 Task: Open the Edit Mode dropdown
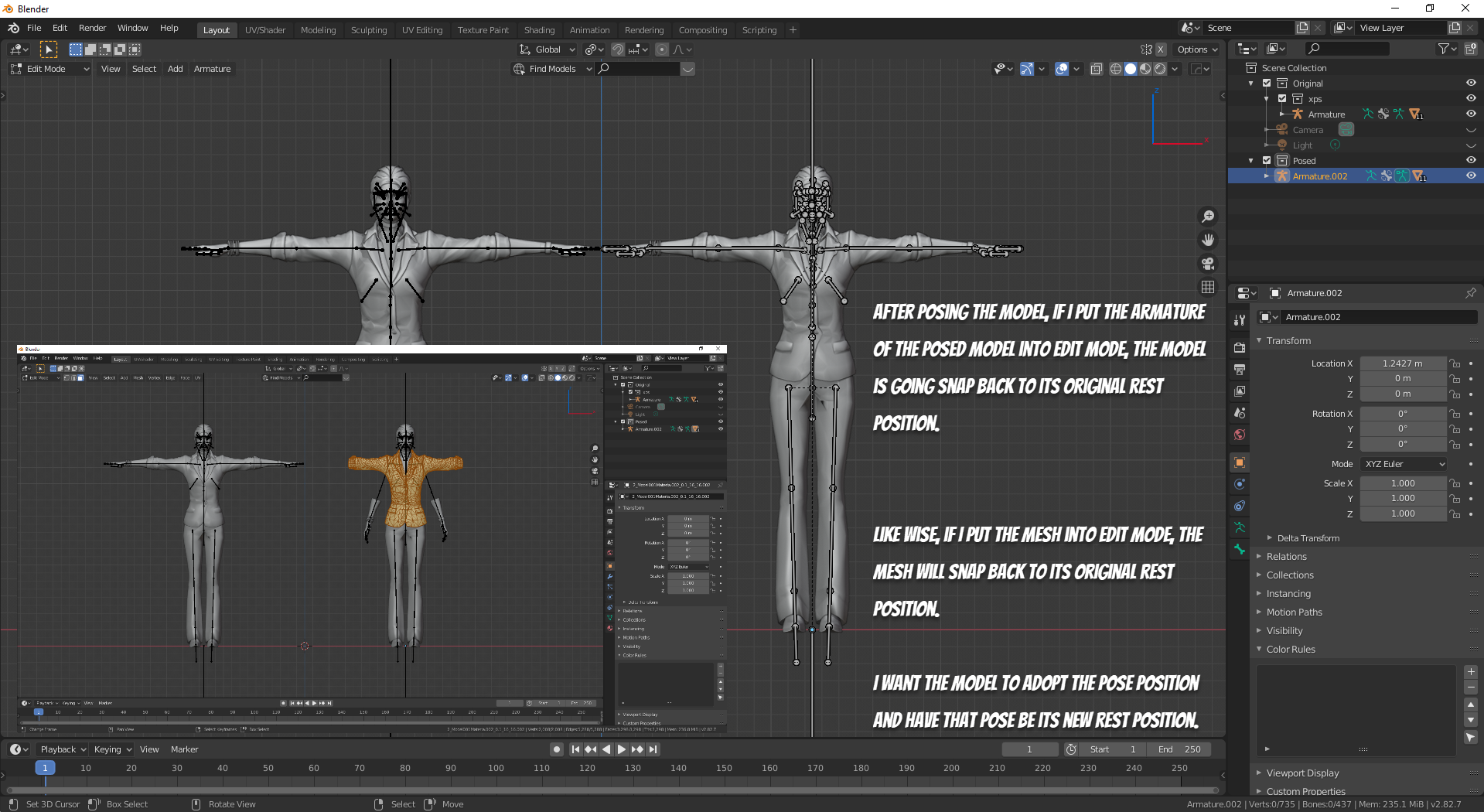coord(50,69)
